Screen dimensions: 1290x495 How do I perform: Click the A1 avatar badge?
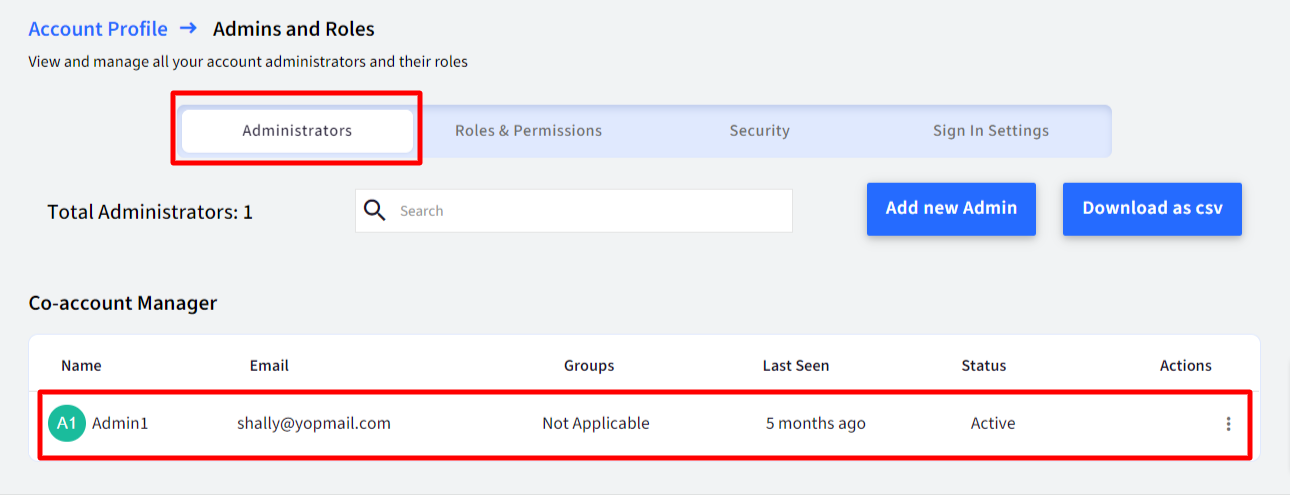(x=67, y=423)
